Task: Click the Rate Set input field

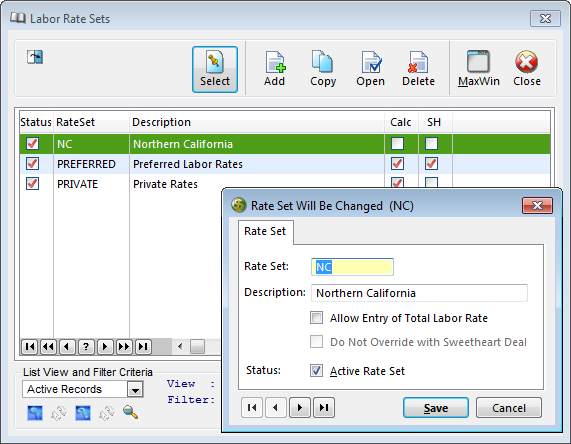Action: (x=352, y=267)
